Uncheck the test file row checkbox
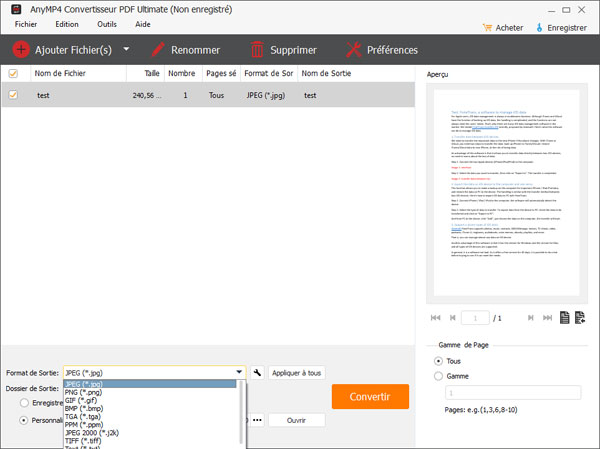 (13, 95)
